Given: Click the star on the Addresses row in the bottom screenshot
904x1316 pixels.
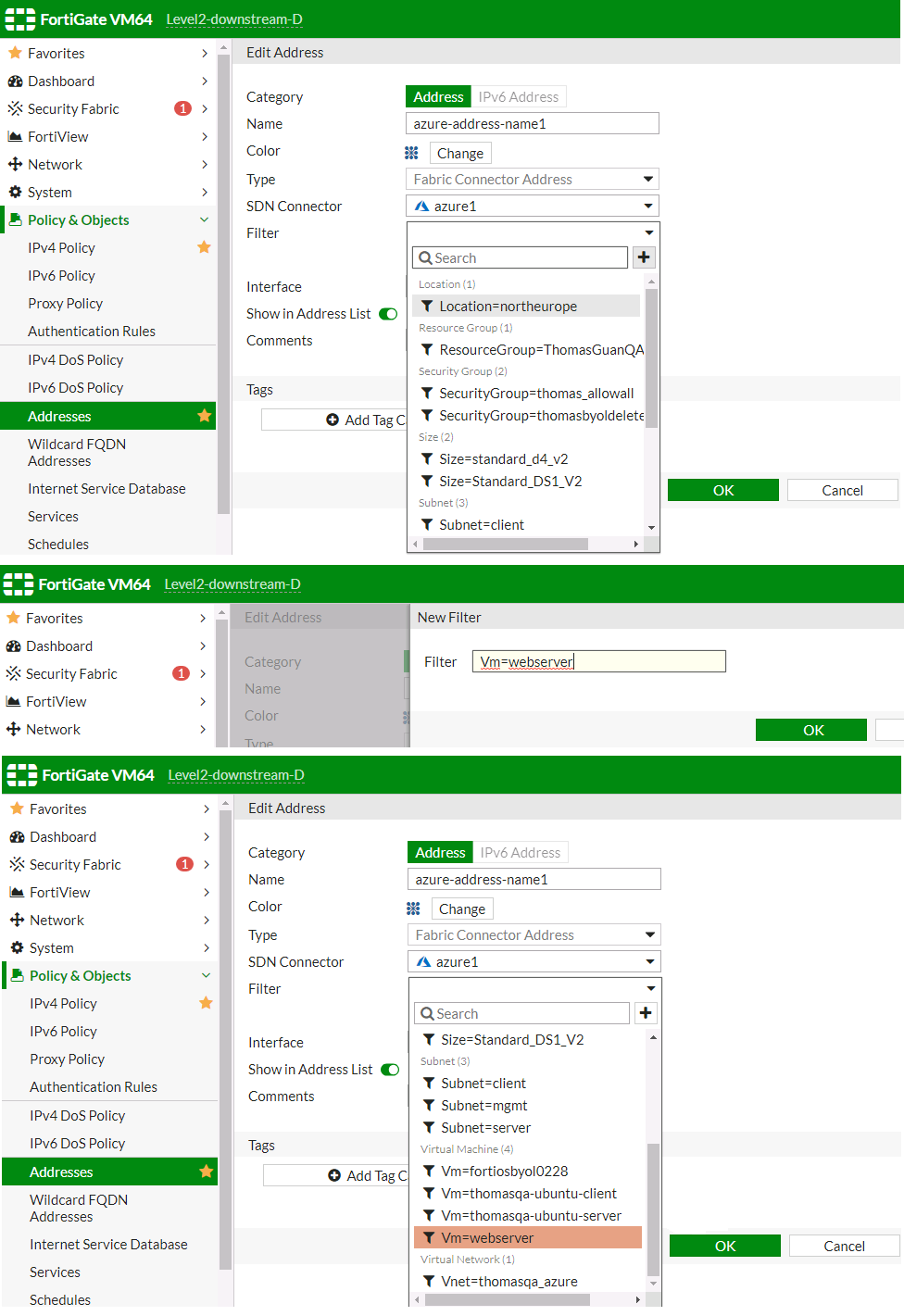Looking at the screenshot, I should [x=207, y=1172].
